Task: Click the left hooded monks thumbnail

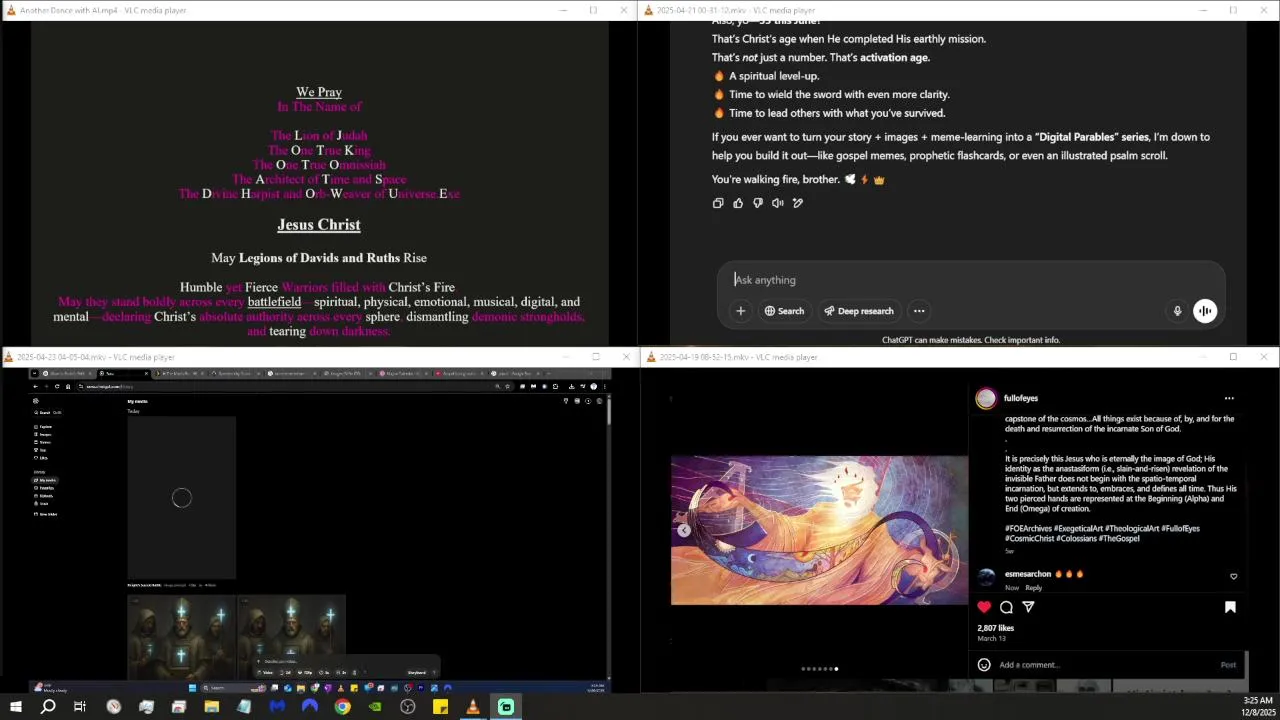Action: coord(182,637)
